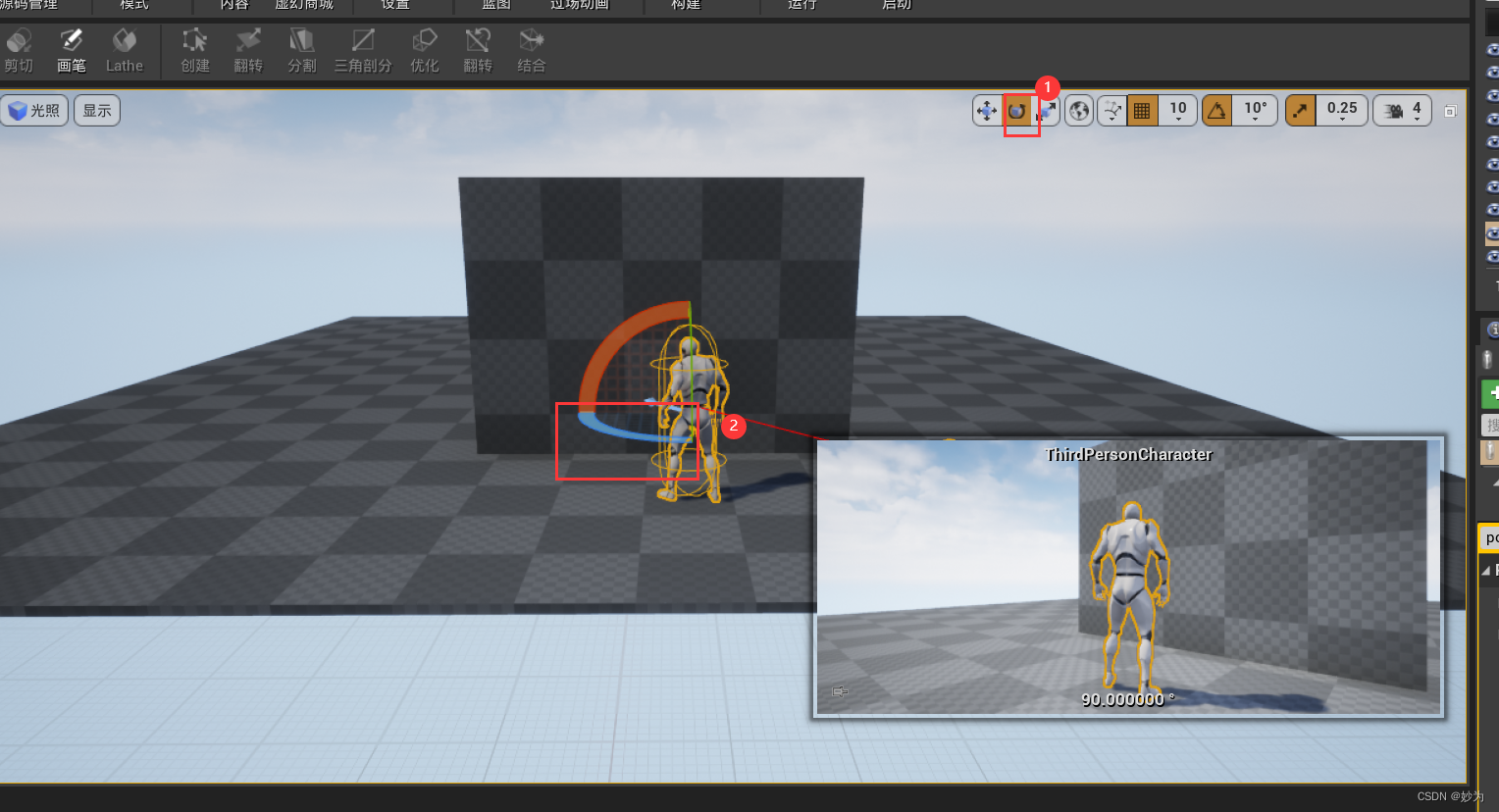Select the character mesh in the viewport
This screenshot has width=1499, height=812.
click(x=695, y=422)
